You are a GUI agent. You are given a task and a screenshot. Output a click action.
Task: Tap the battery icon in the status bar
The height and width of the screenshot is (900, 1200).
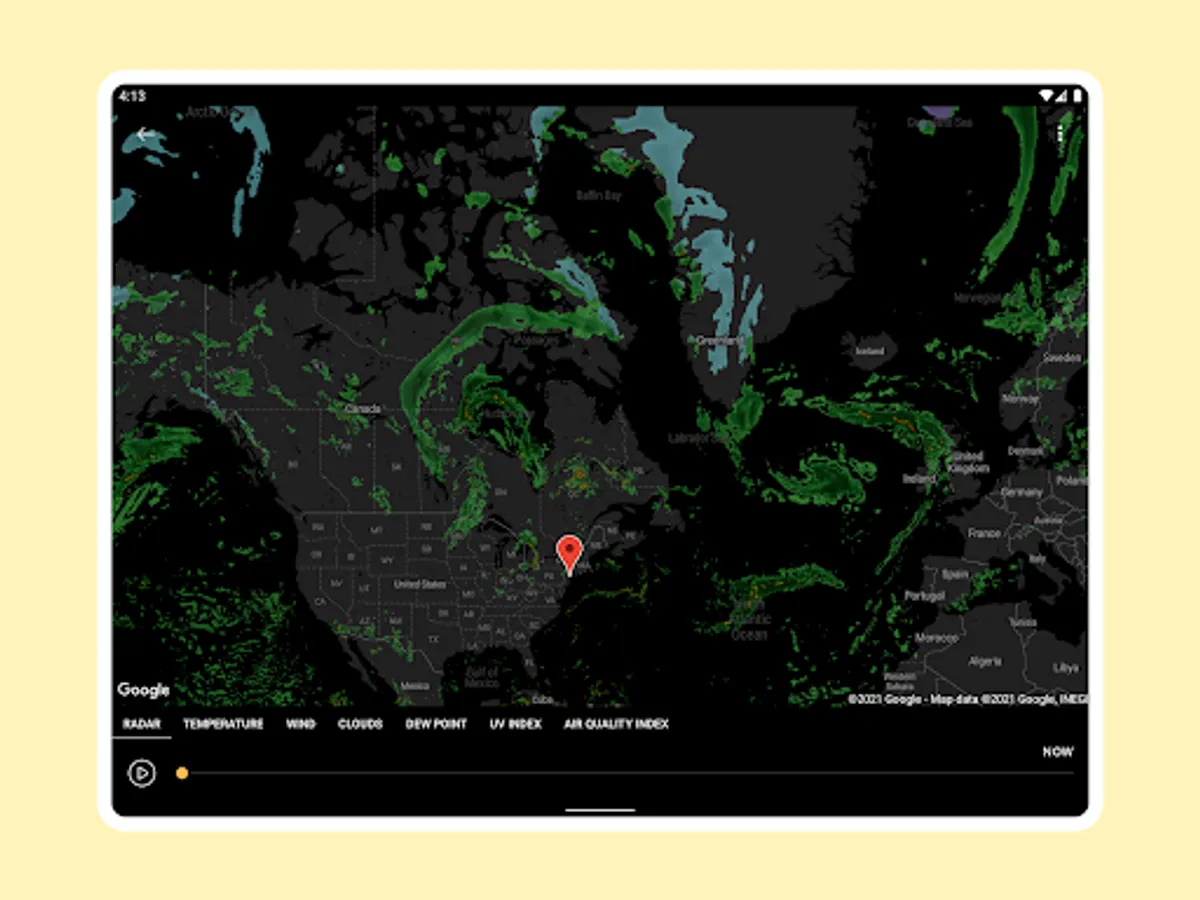click(x=1075, y=95)
